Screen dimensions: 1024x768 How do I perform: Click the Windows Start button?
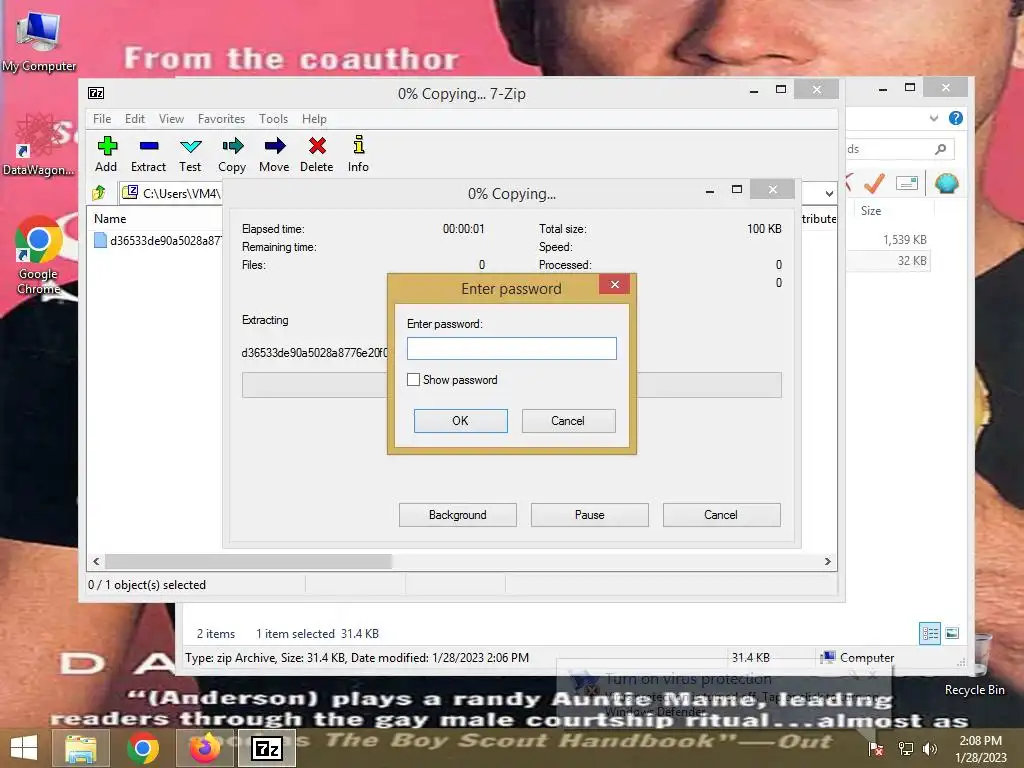click(x=24, y=748)
